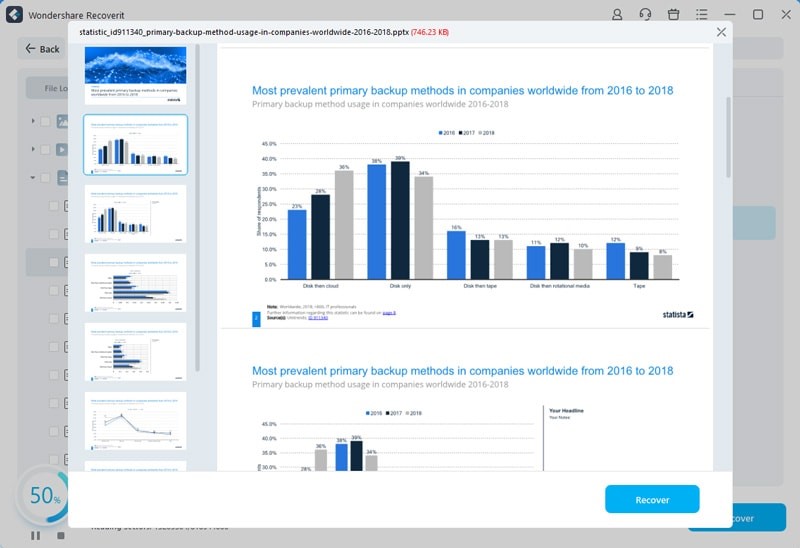Open the headset support icon
Screen dimensions: 800x548
click(x=645, y=15)
